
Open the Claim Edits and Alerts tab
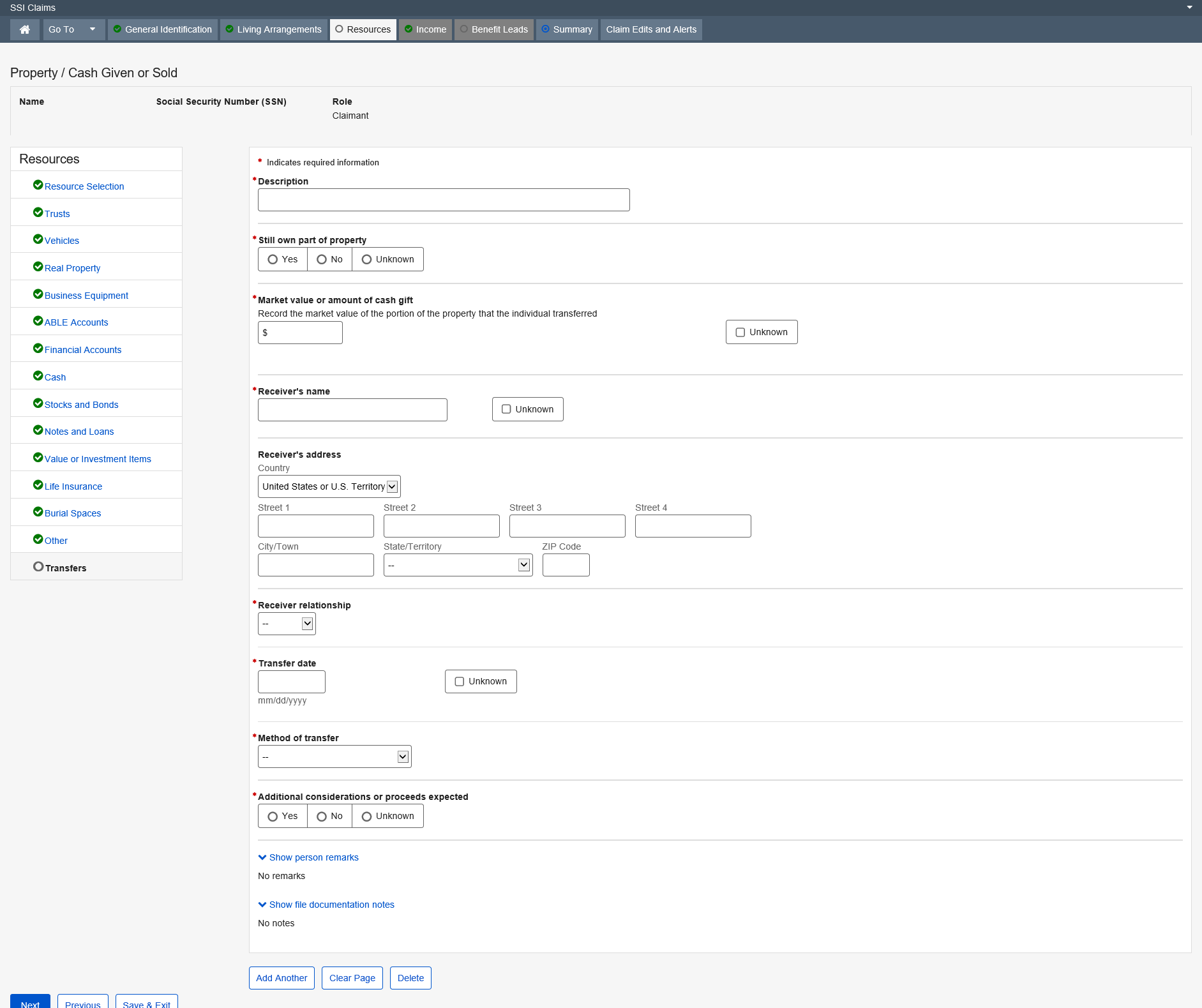click(651, 29)
